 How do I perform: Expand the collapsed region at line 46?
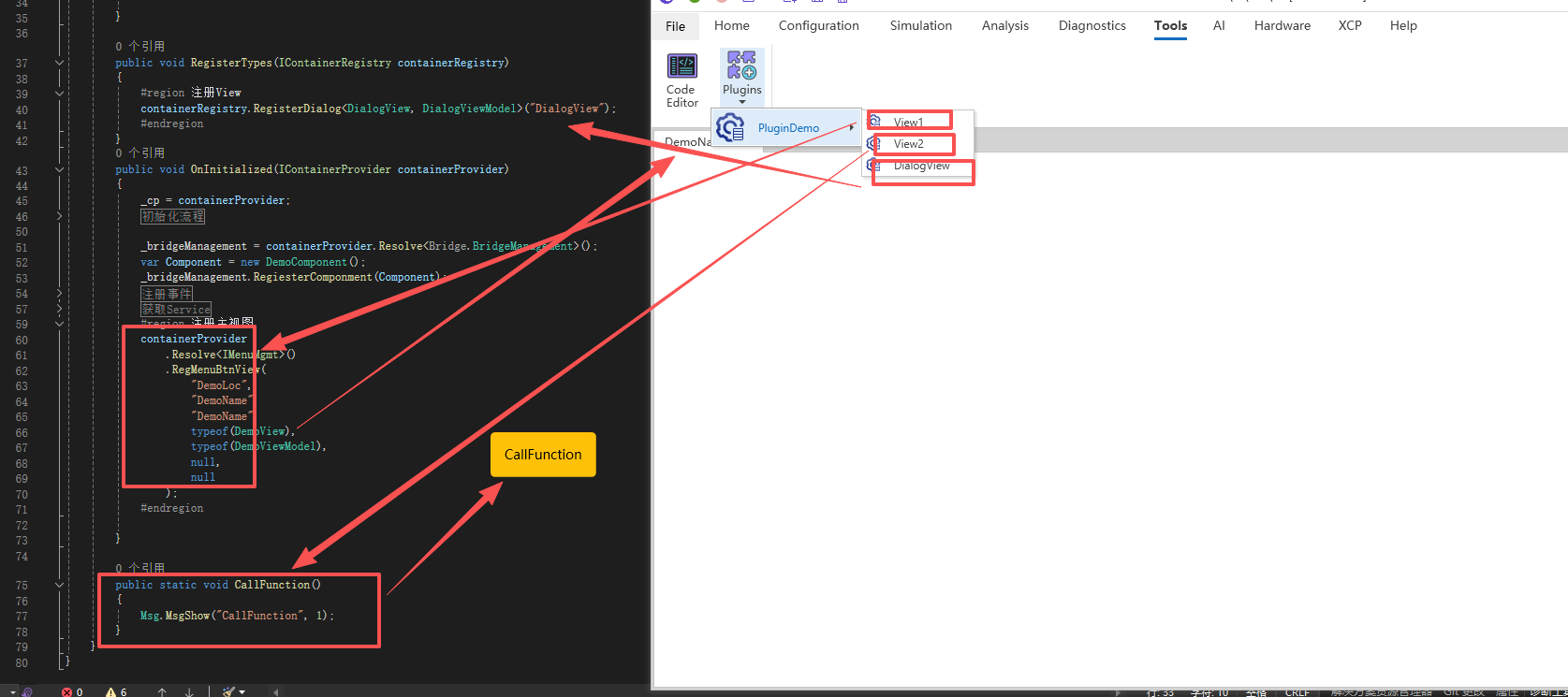59,216
